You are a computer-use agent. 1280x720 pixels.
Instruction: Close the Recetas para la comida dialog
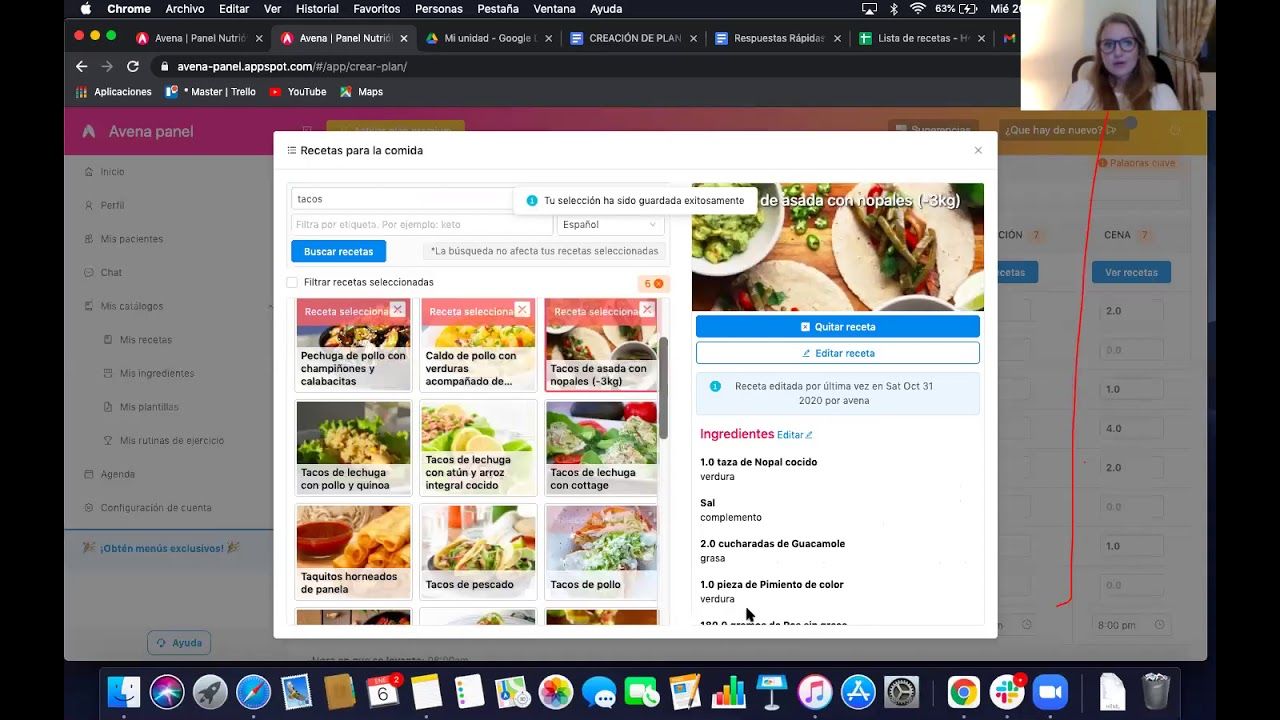pos(978,151)
